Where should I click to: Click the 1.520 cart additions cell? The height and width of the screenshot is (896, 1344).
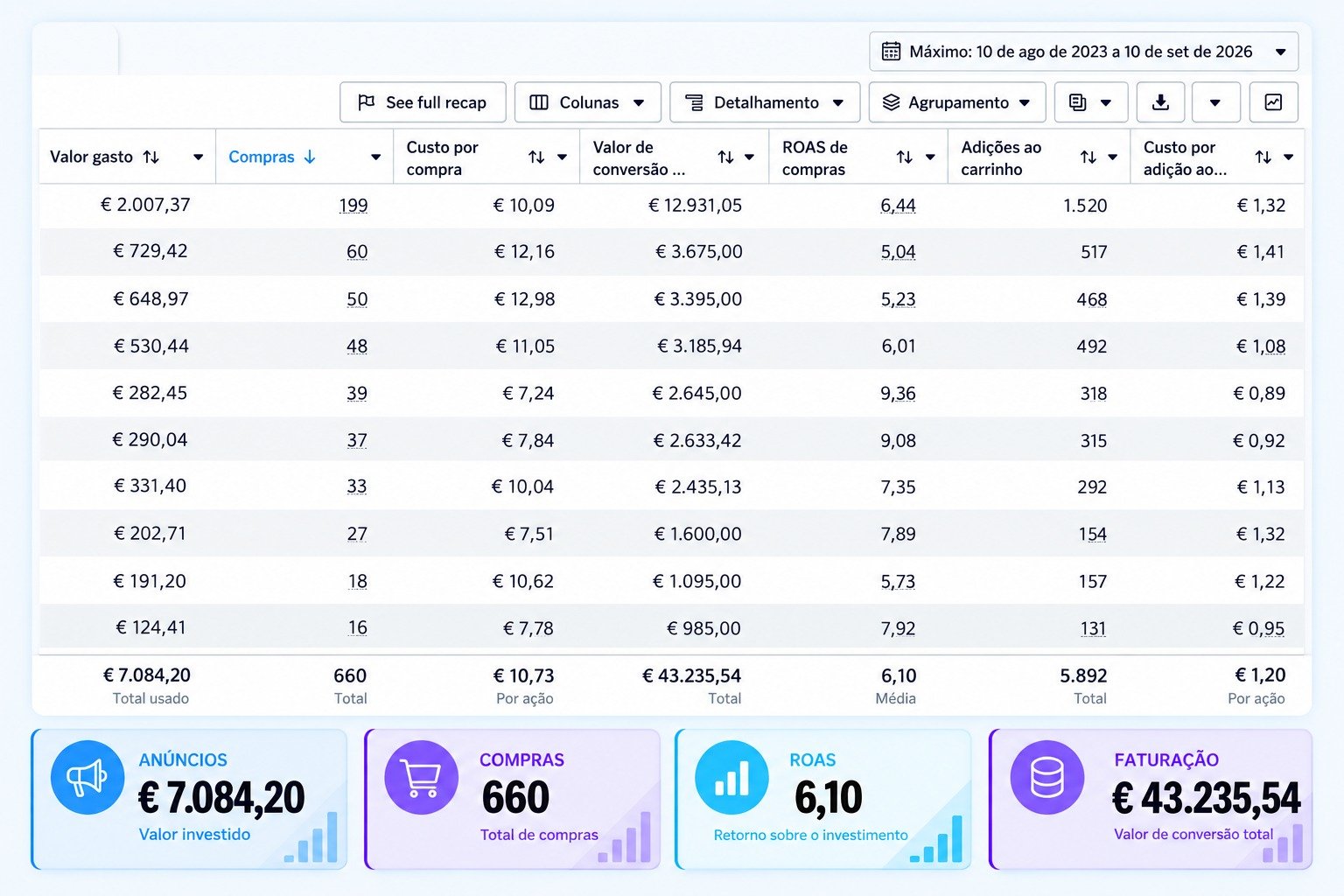[x=1085, y=206]
